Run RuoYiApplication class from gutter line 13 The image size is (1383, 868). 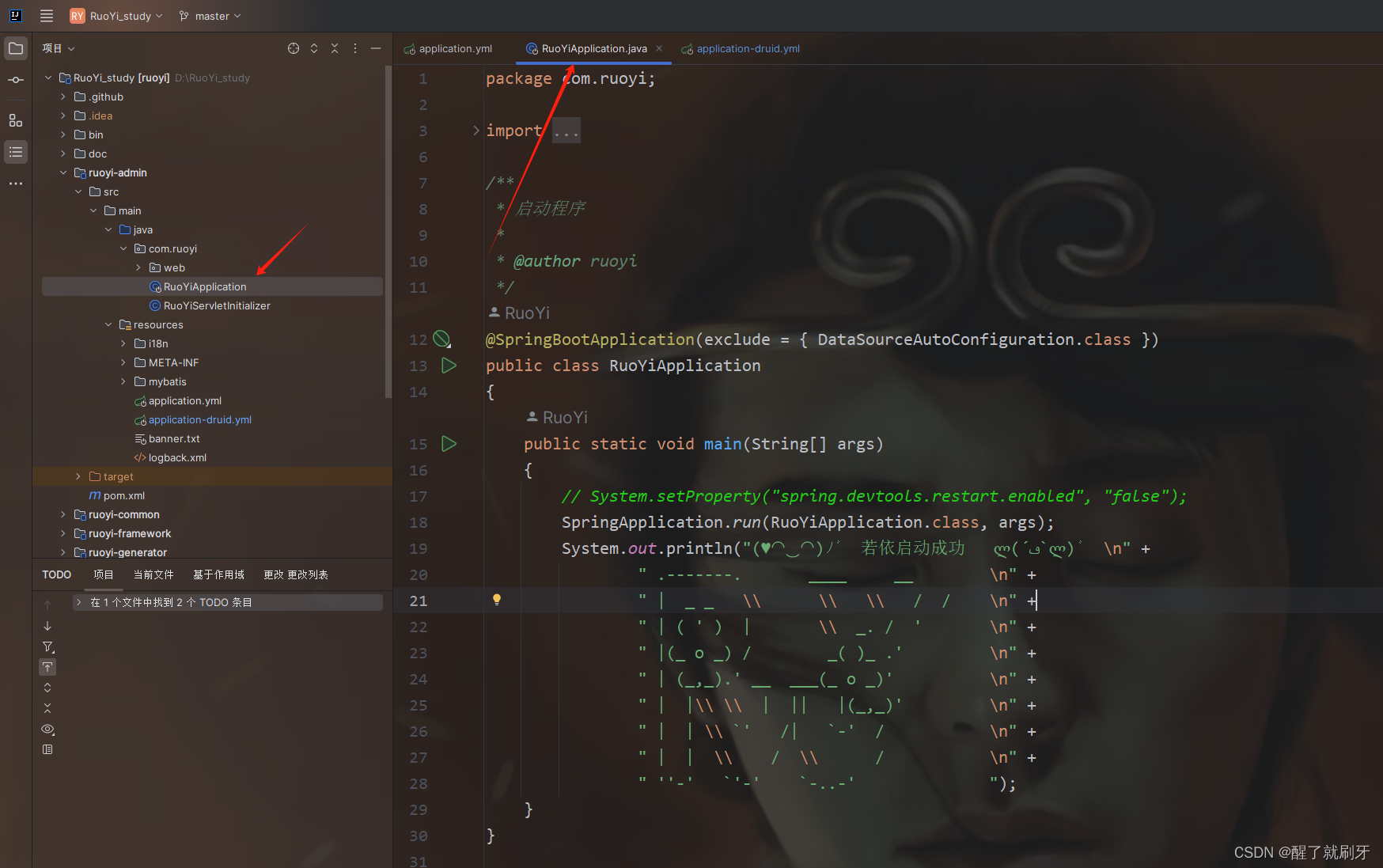[449, 366]
